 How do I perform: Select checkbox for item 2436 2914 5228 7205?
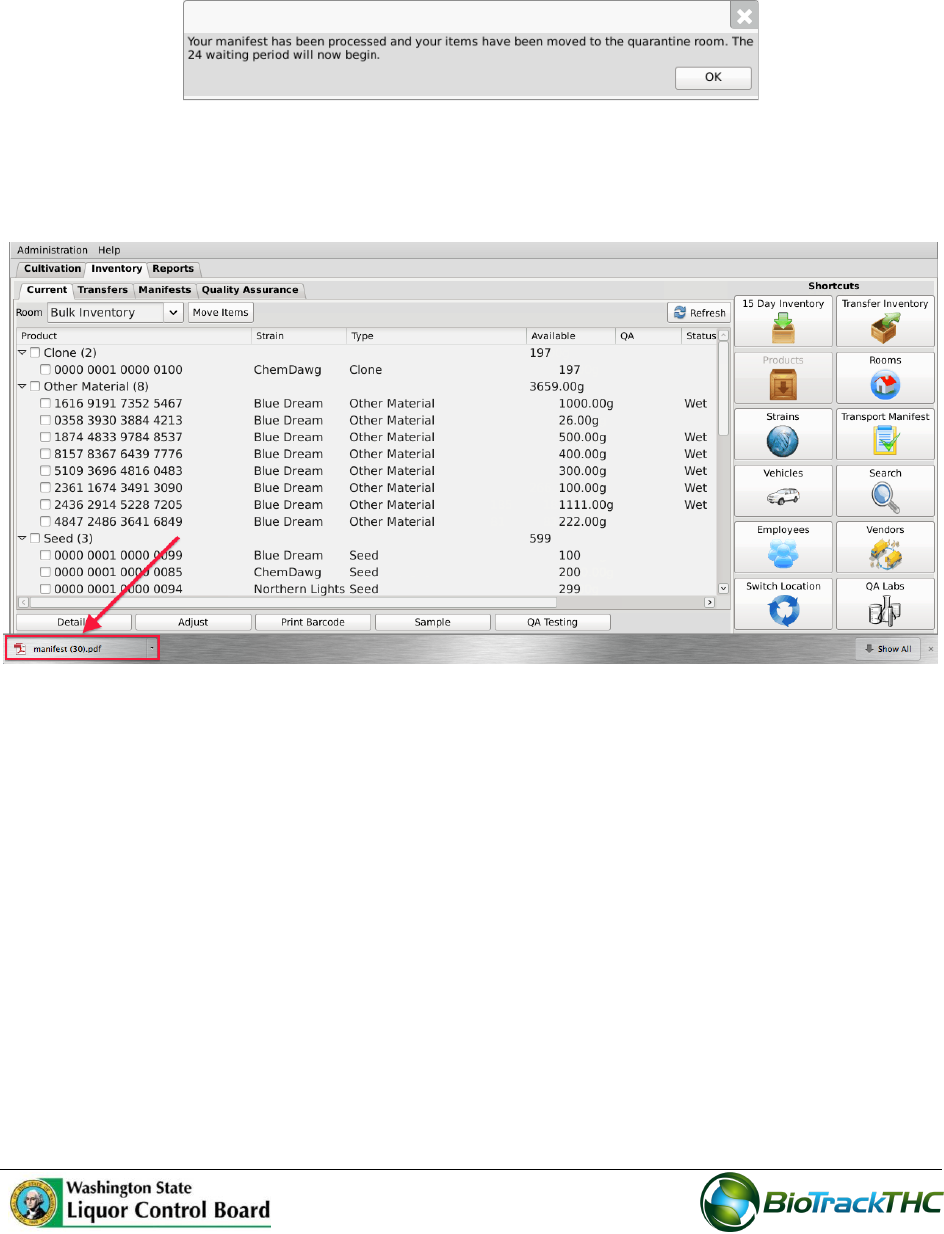(46, 505)
